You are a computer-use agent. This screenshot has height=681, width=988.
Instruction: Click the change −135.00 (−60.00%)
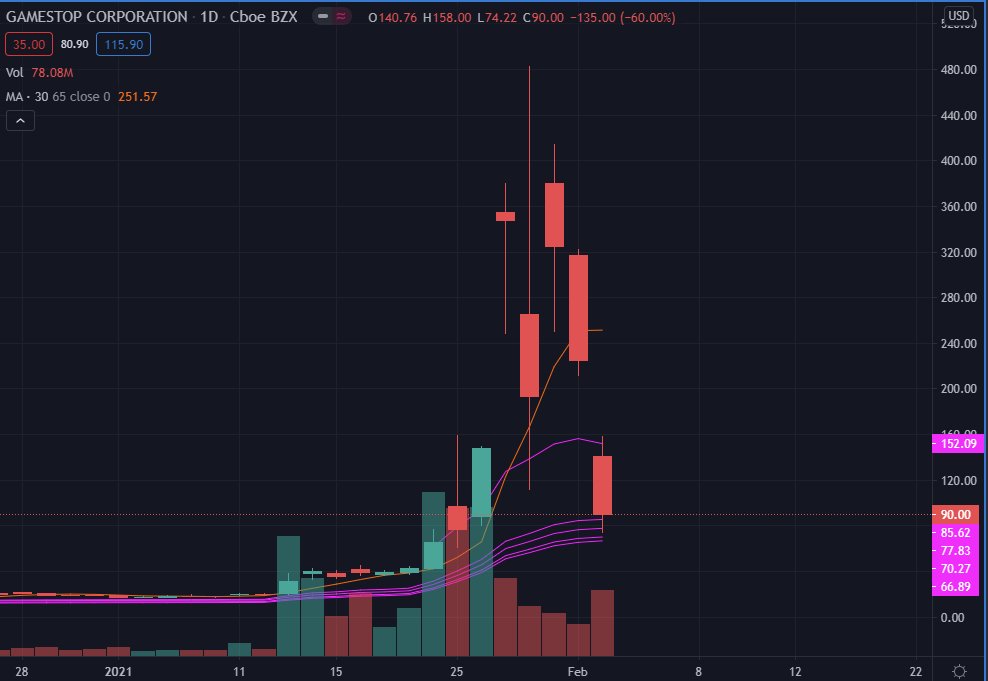tap(623, 18)
